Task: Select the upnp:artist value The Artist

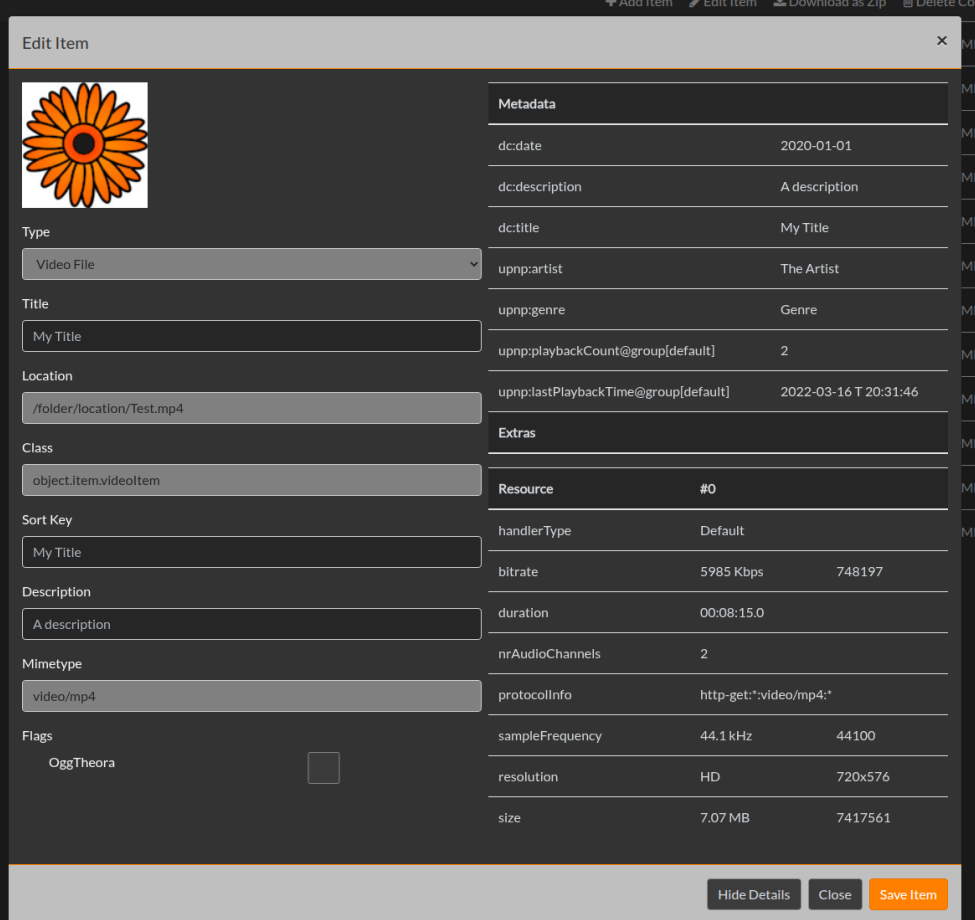Action: [x=810, y=269]
